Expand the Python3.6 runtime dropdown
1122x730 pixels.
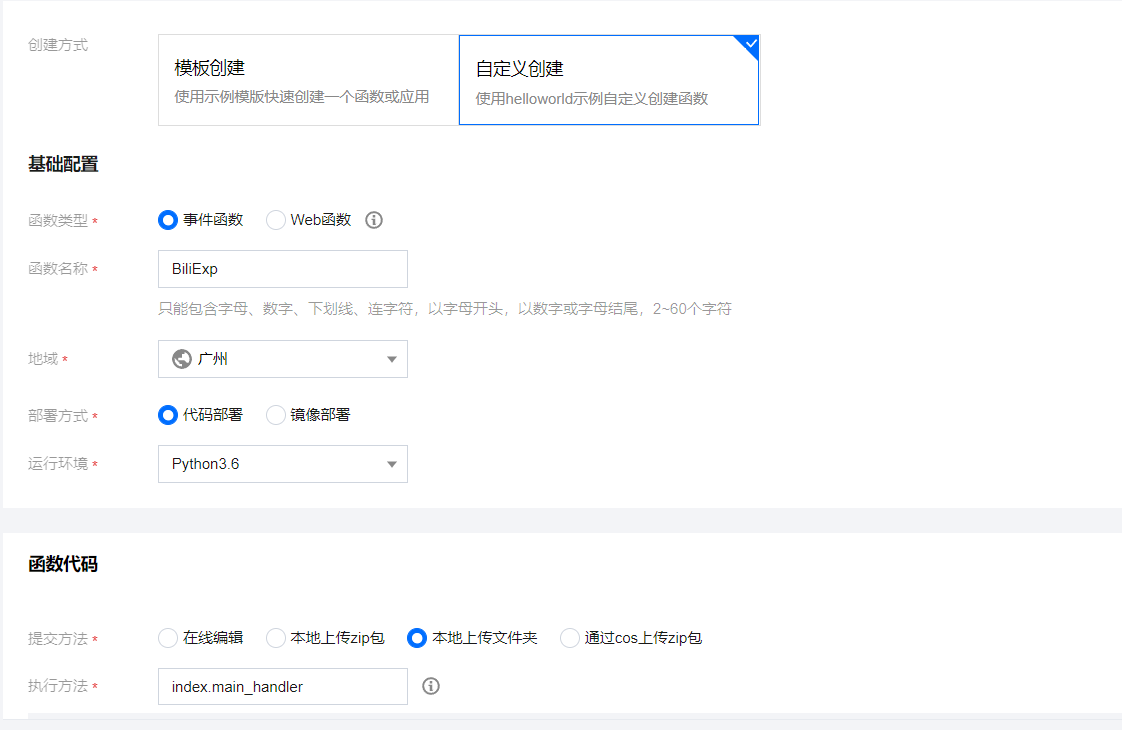[x=282, y=464]
